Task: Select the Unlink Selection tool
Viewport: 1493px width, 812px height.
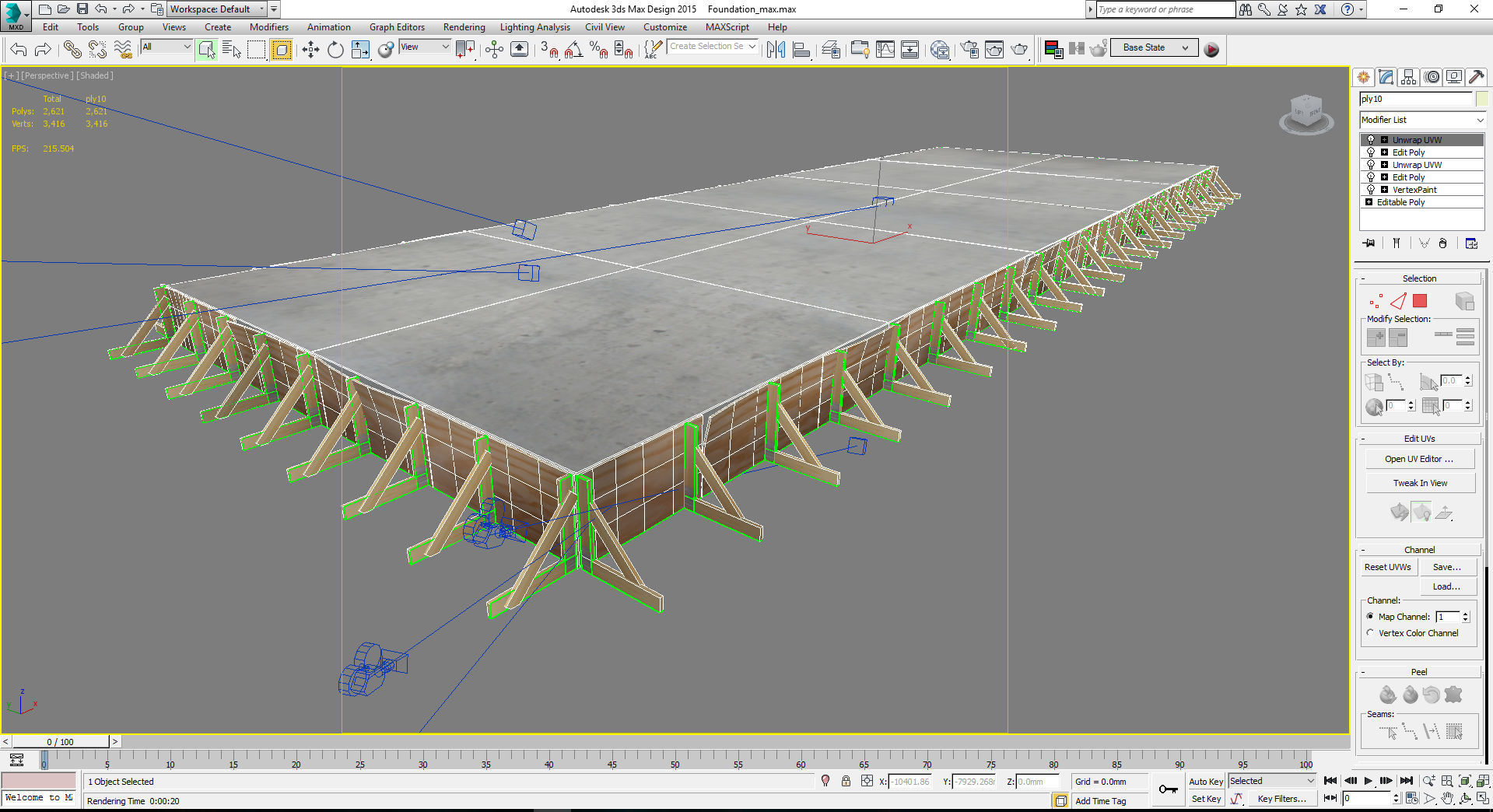Action: (98, 50)
